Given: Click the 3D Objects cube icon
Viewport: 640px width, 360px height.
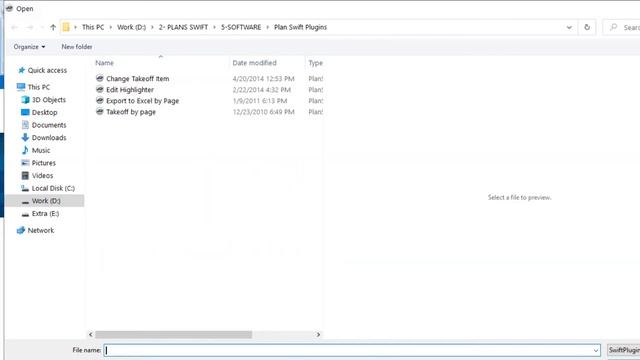Looking at the screenshot, I should pos(25,100).
